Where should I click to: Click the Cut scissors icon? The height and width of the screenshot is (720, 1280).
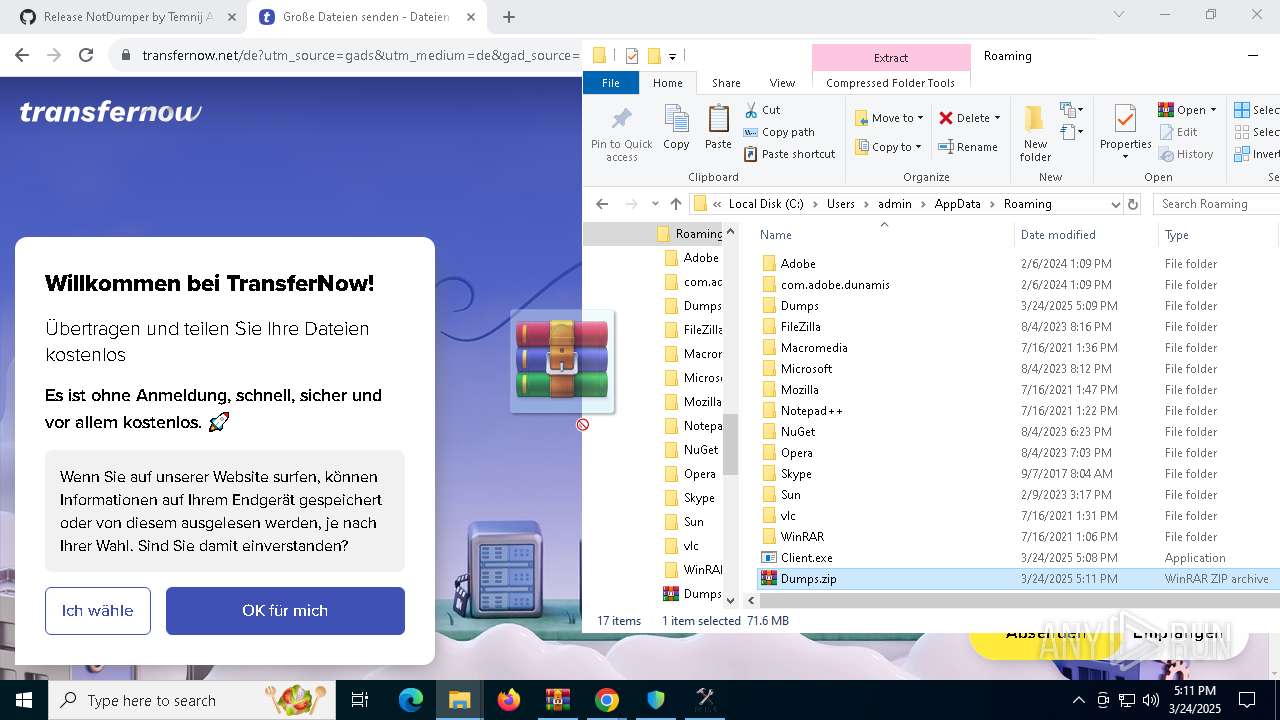[751, 110]
